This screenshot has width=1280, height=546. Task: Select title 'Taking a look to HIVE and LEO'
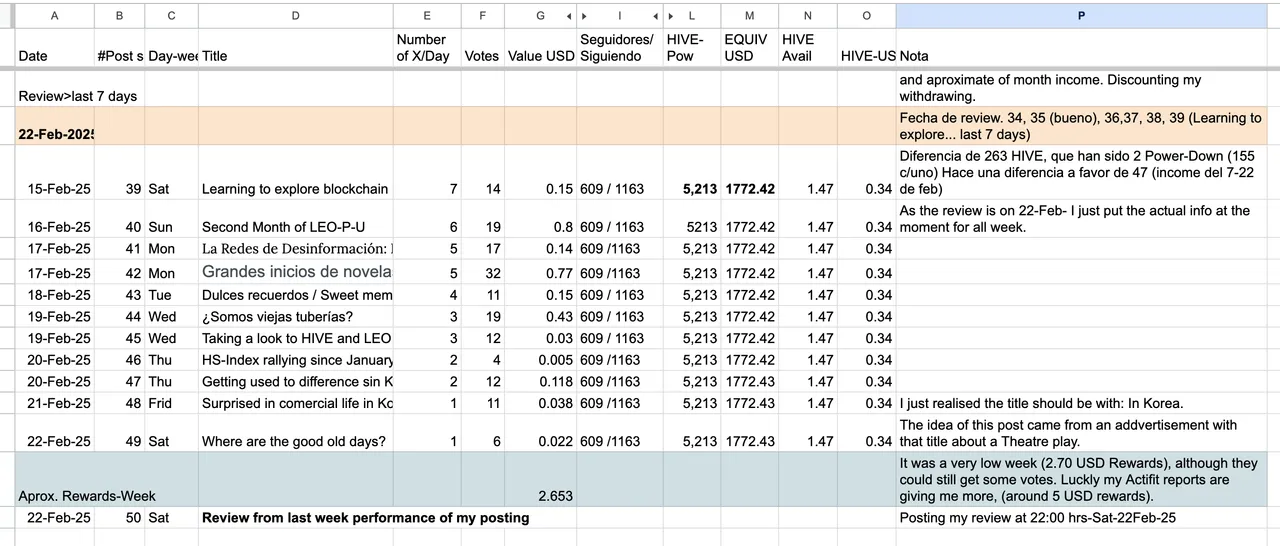click(295, 338)
